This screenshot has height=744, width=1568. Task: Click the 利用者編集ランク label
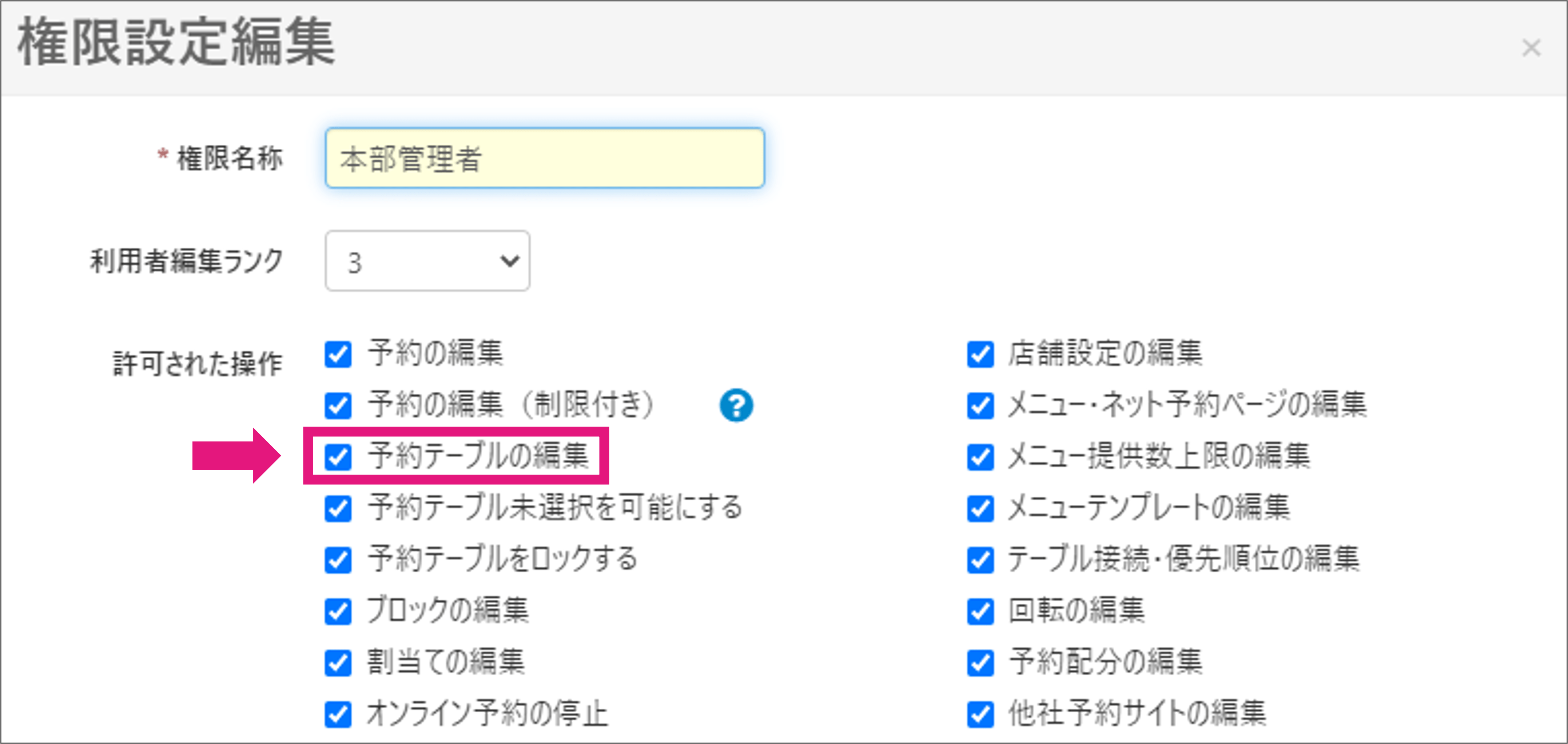pyautogui.click(x=187, y=261)
